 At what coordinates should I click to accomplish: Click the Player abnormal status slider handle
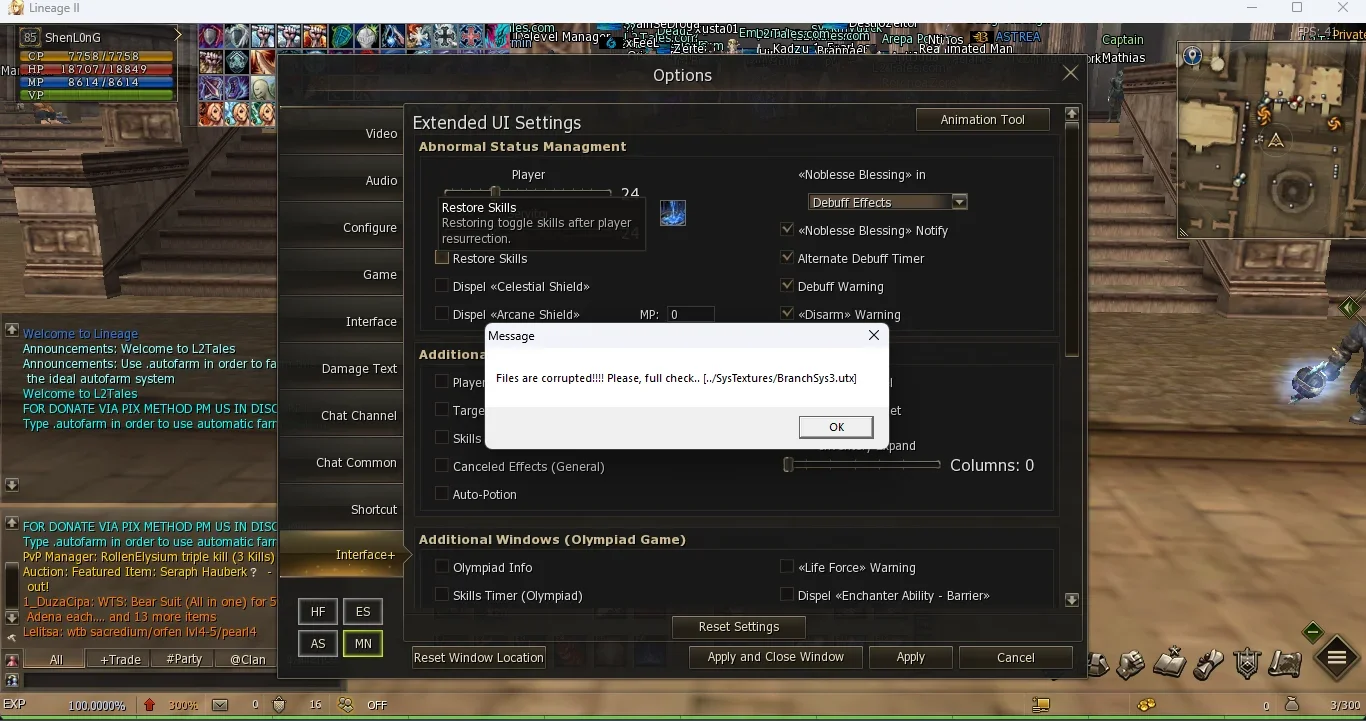click(494, 192)
